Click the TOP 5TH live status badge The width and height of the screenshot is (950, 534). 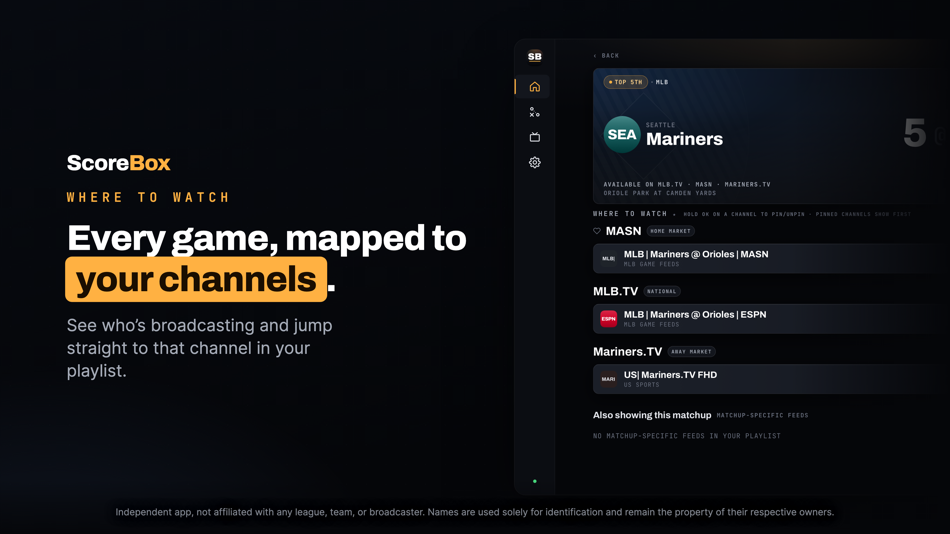625,82
